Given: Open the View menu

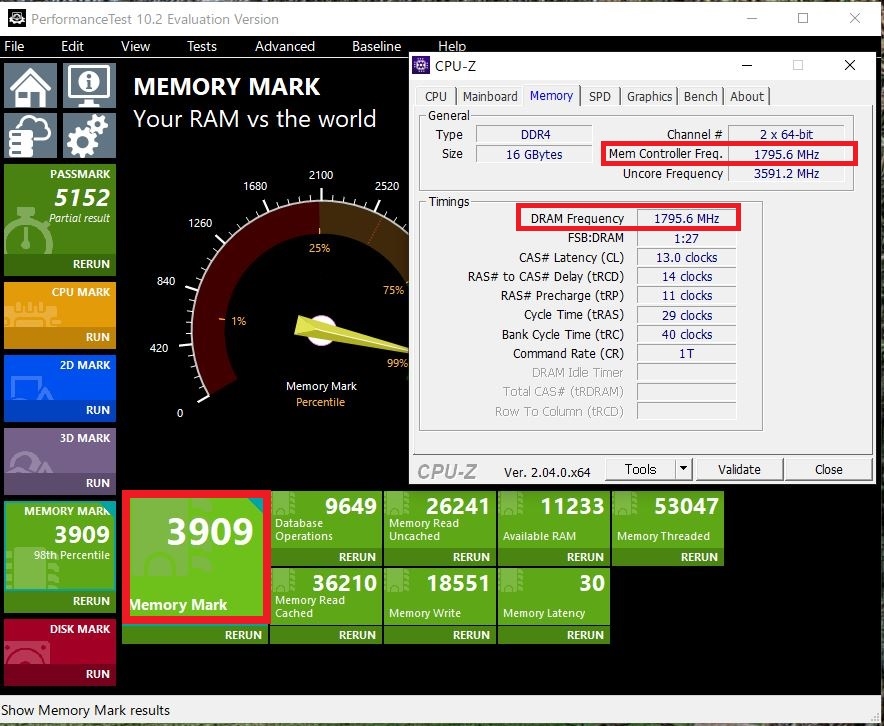Looking at the screenshot, I should pyautogui.click(x=135, y=46).
